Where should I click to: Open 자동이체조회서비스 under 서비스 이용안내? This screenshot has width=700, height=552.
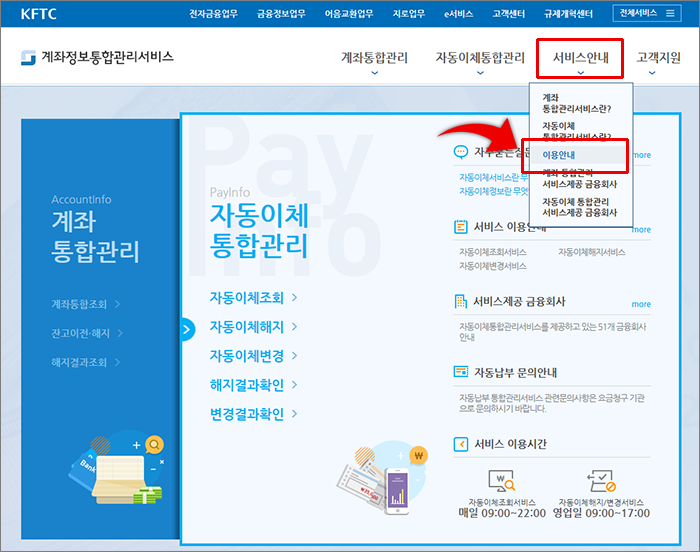click(x=493, y=252)
